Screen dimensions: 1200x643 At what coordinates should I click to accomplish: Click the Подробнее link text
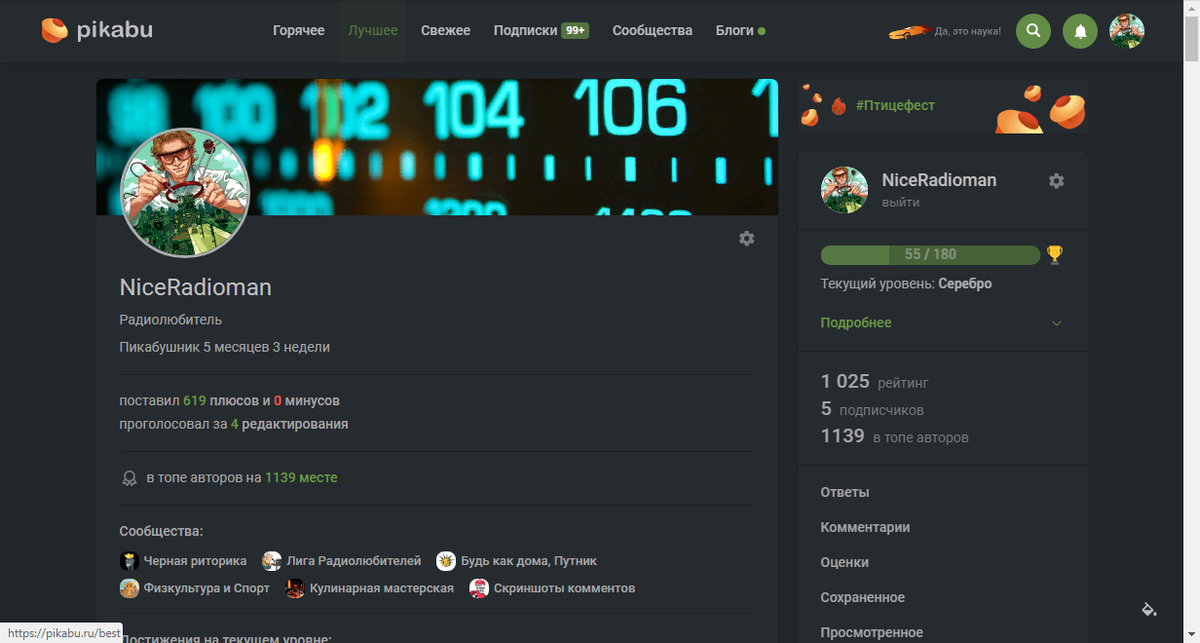[x=855, y=323]
